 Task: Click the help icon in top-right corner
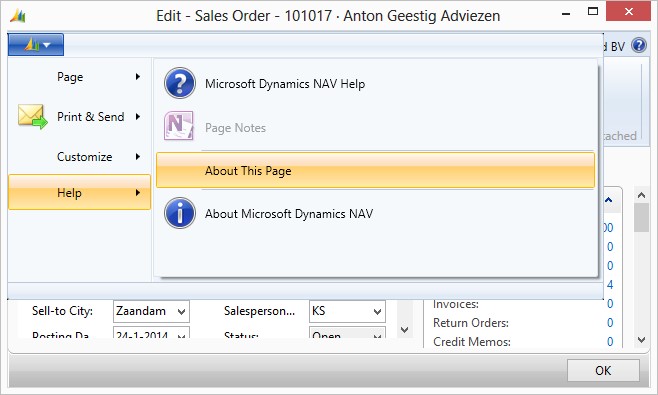click(639, 45)
